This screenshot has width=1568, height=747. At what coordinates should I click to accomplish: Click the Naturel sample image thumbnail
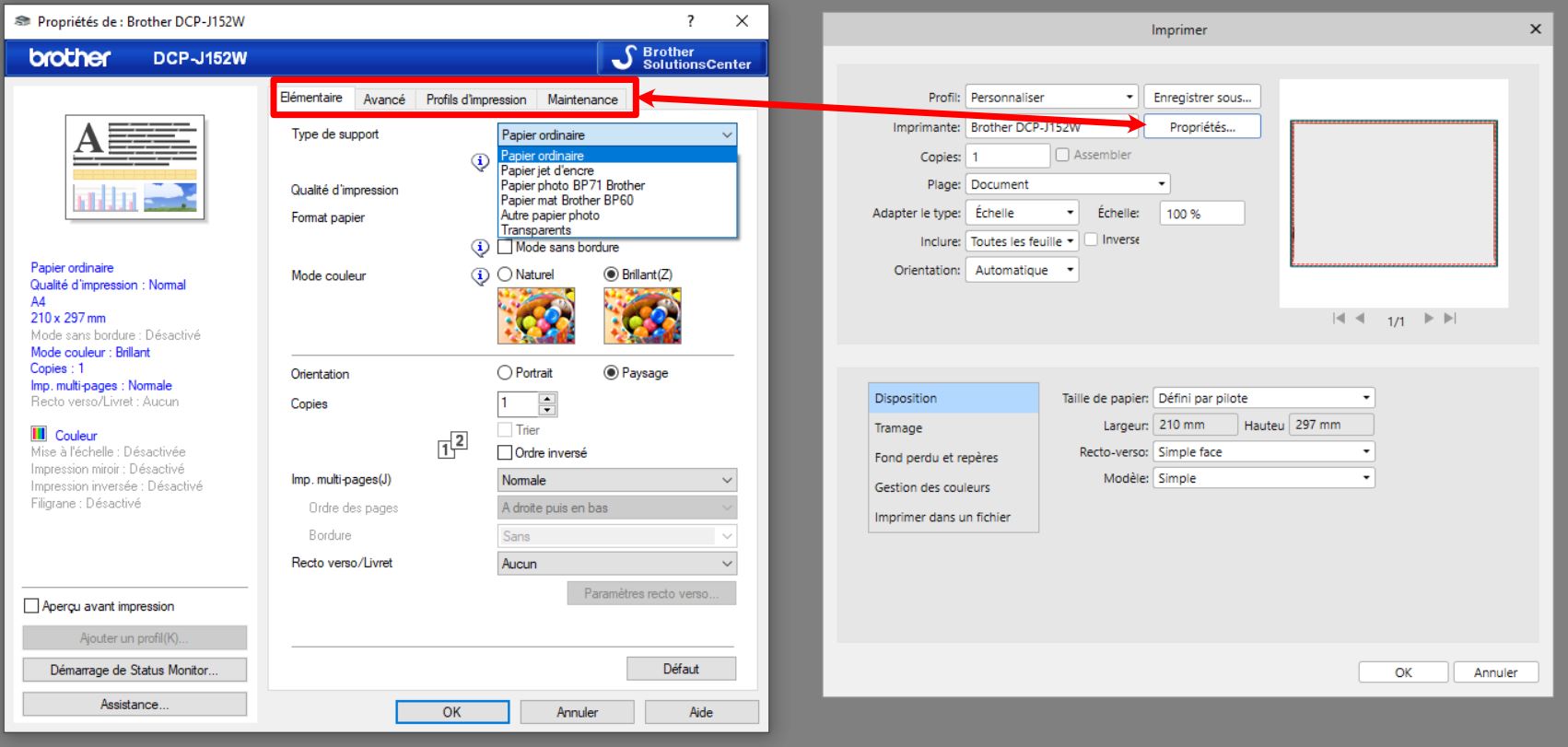[536, 316]
